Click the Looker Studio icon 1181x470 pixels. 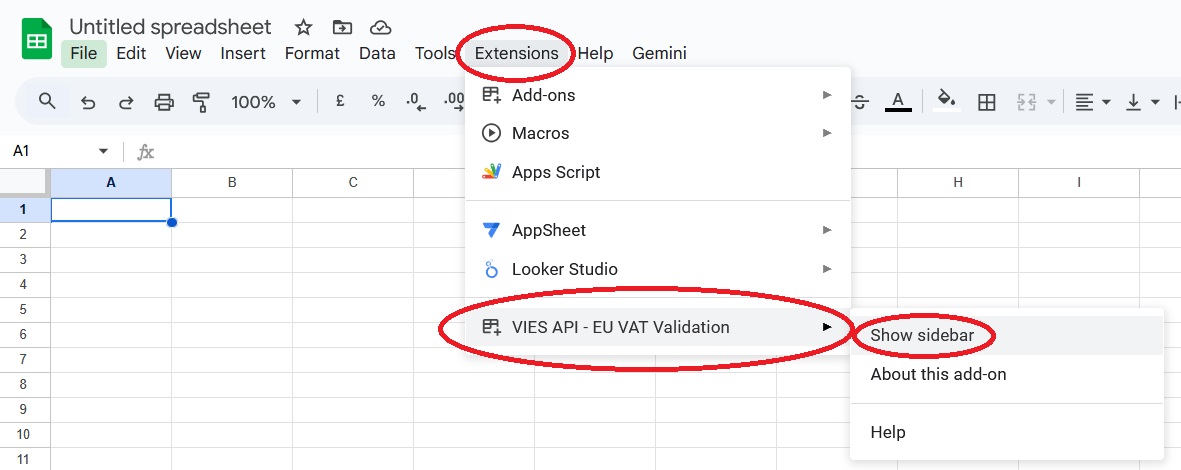[x=491, y=269]
